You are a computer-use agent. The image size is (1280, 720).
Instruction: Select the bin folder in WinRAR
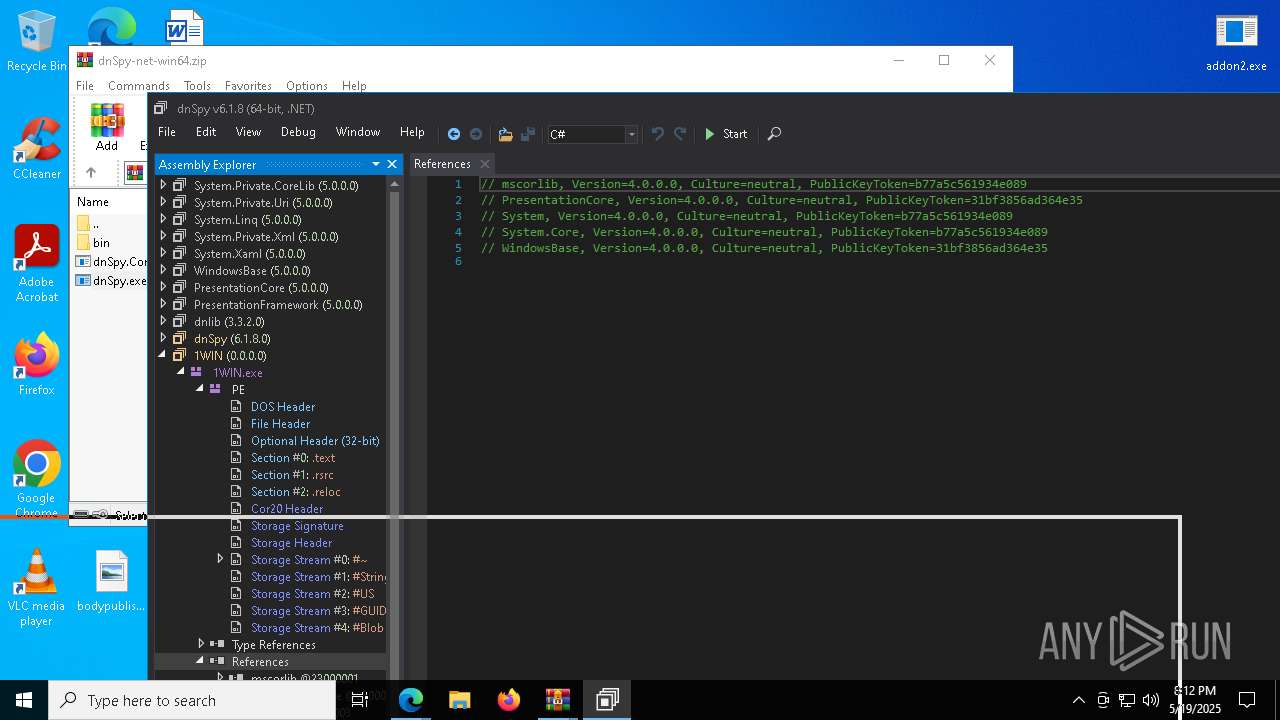(x=101, y=243)
